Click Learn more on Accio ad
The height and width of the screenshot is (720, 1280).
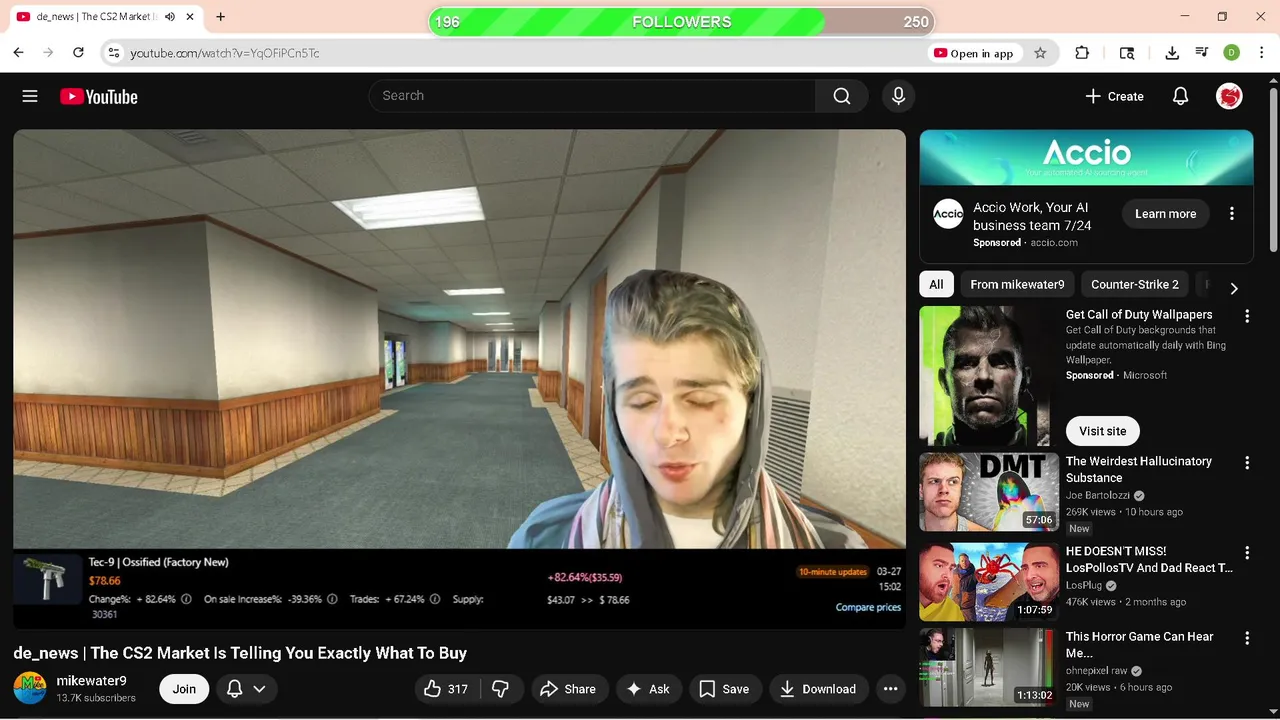point(1165,214)
